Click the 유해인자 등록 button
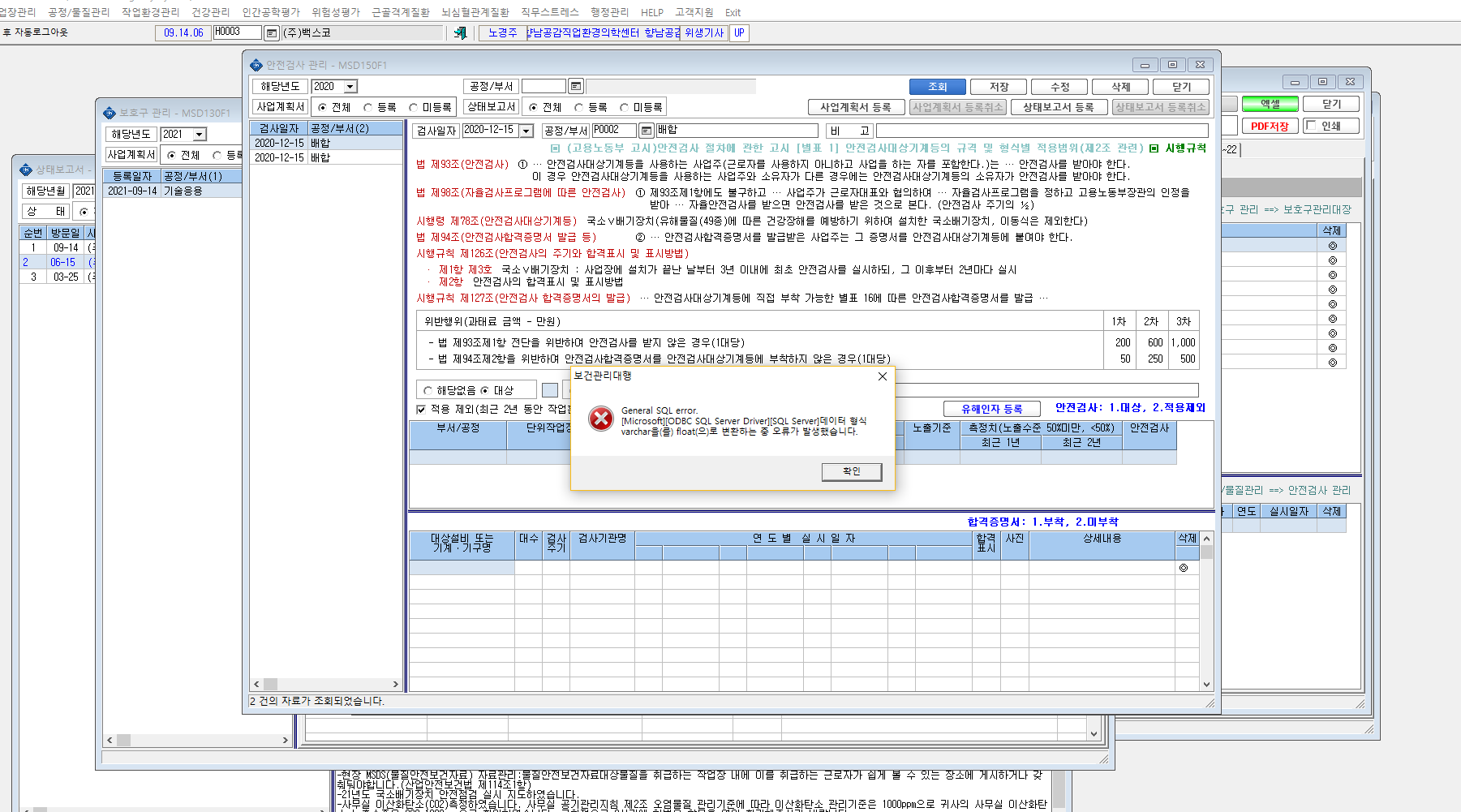Image resolution: width=1461 pixels, height=812 pixels. coord(991,409)
